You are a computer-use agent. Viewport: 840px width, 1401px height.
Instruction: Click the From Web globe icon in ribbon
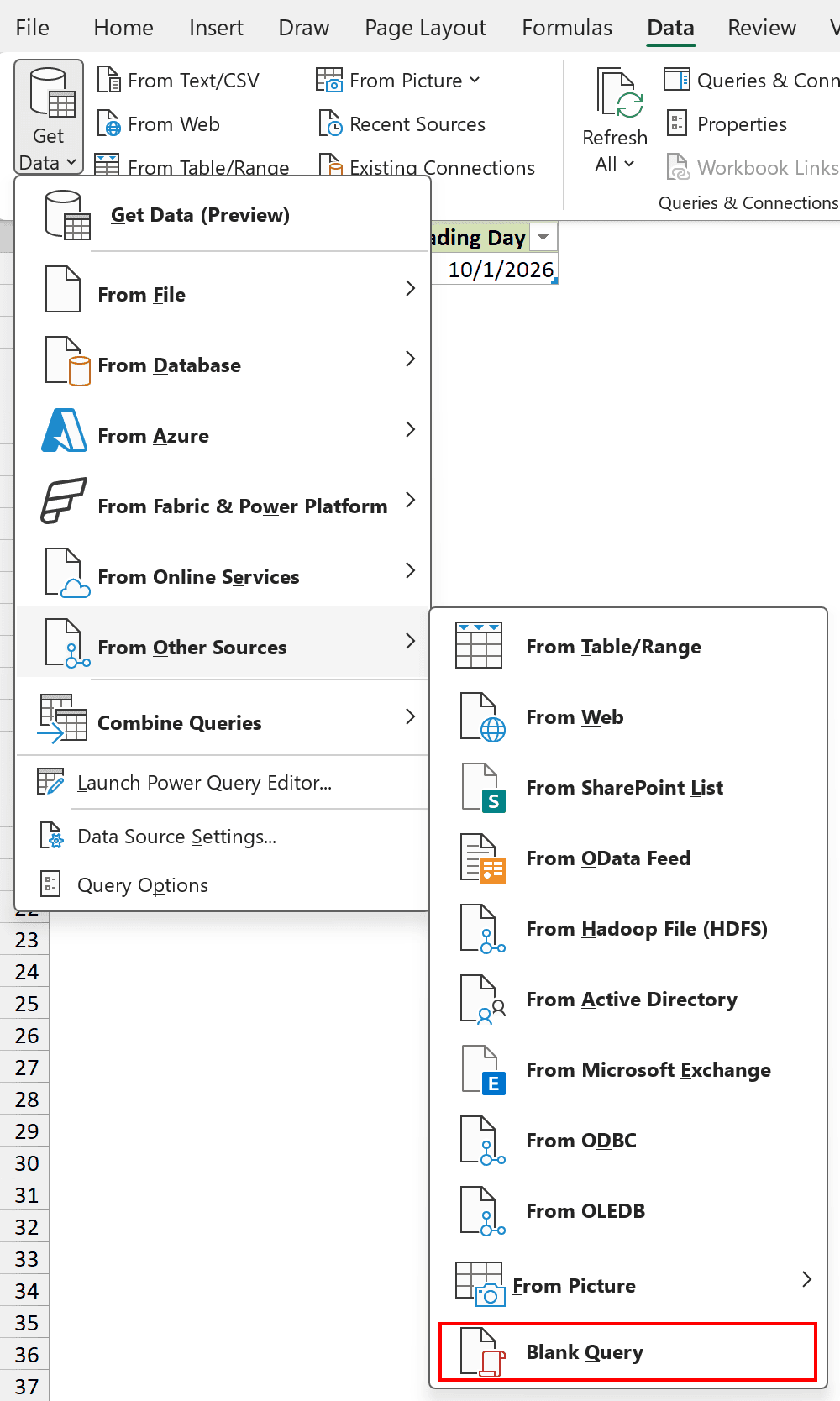(109, 123)
